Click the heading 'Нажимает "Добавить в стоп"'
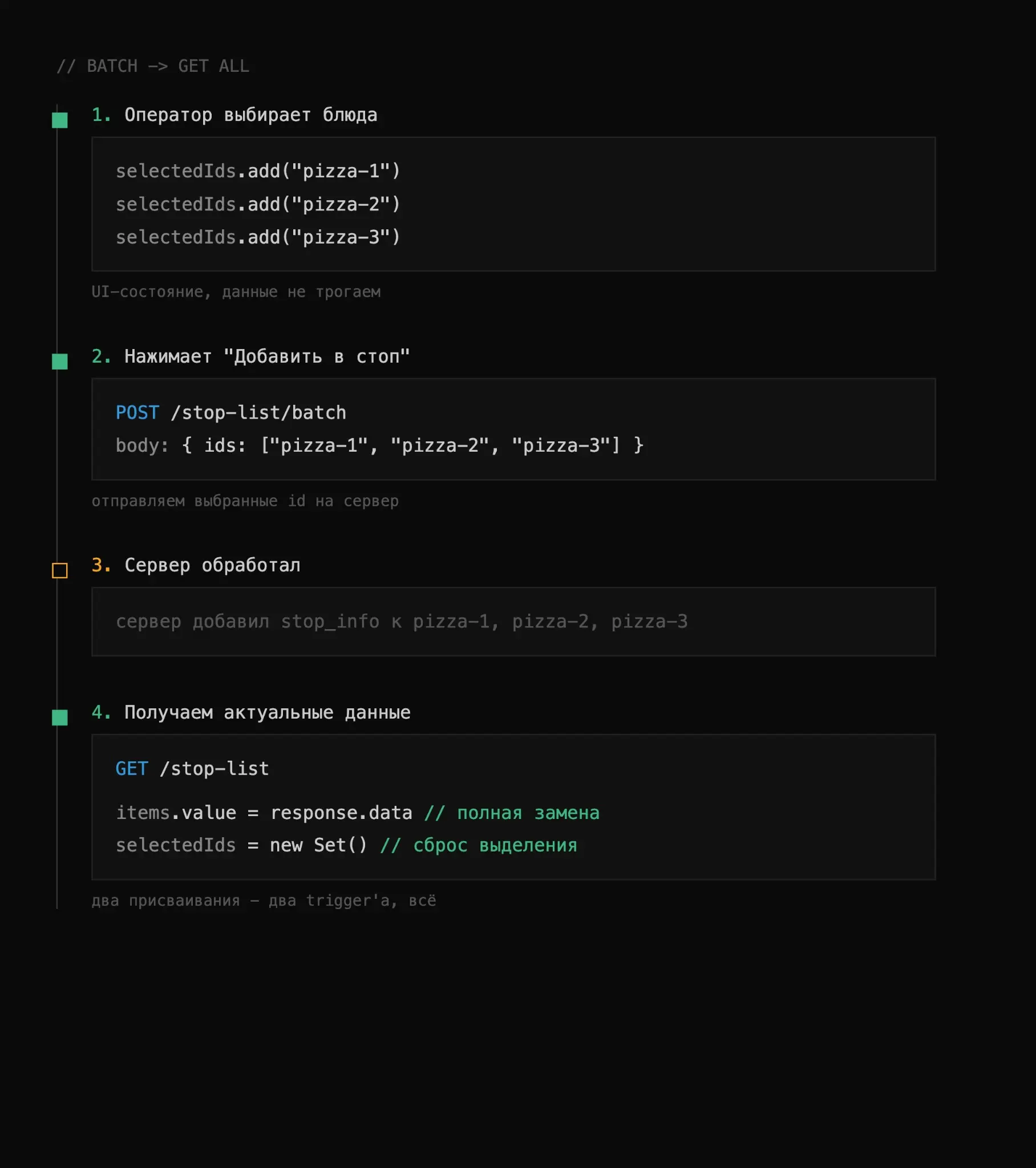1036x1168 pixels. 267,356
